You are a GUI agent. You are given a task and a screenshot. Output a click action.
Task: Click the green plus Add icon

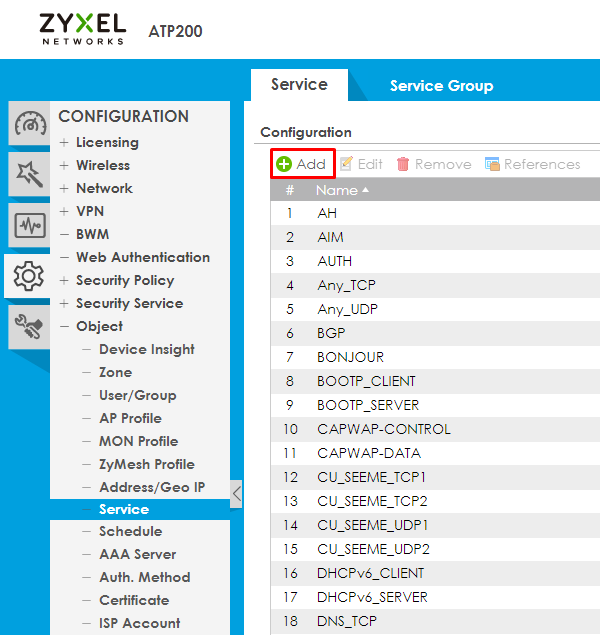pos(284,164)
